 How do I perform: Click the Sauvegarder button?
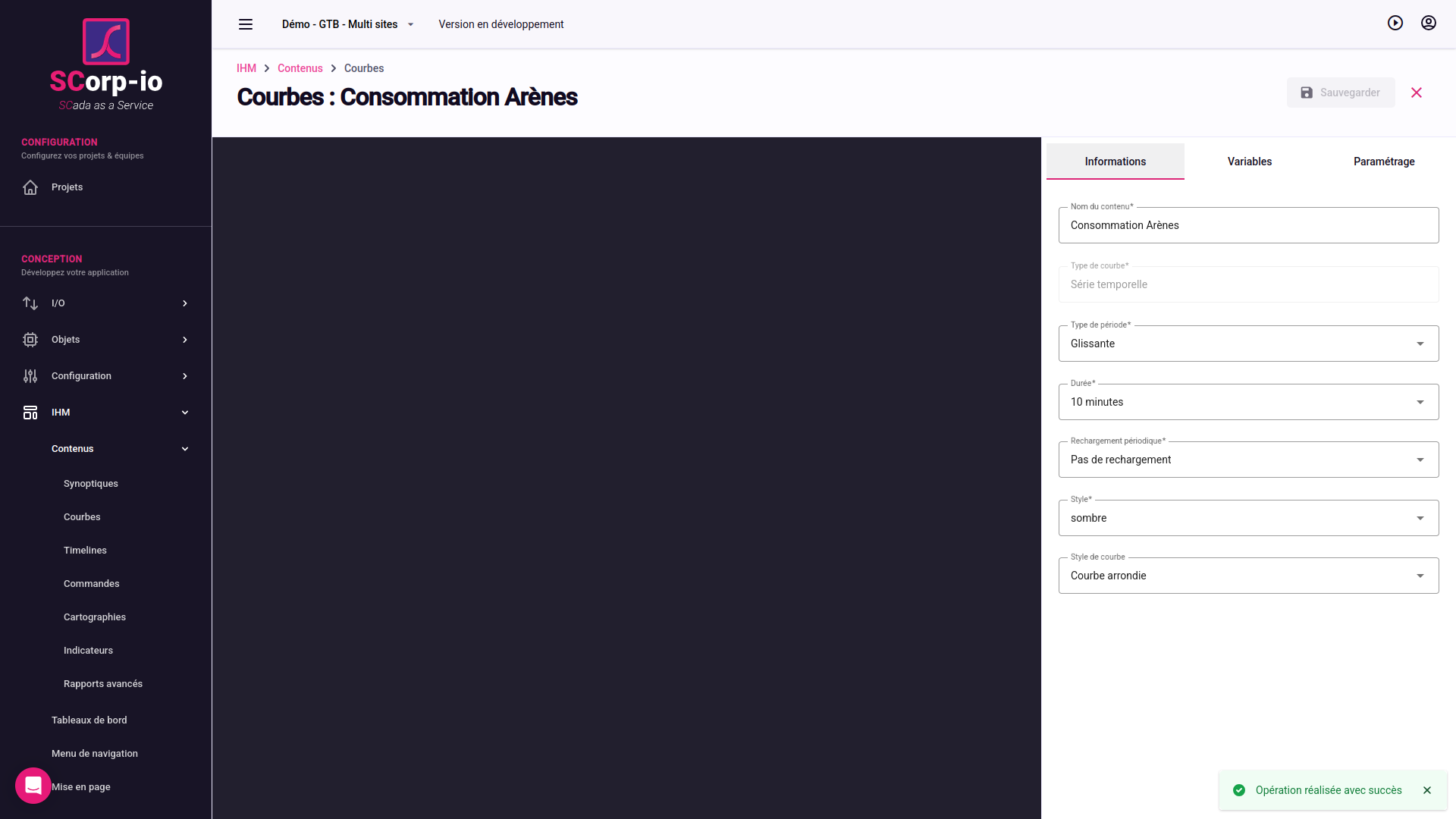[x=1341, y=93]
